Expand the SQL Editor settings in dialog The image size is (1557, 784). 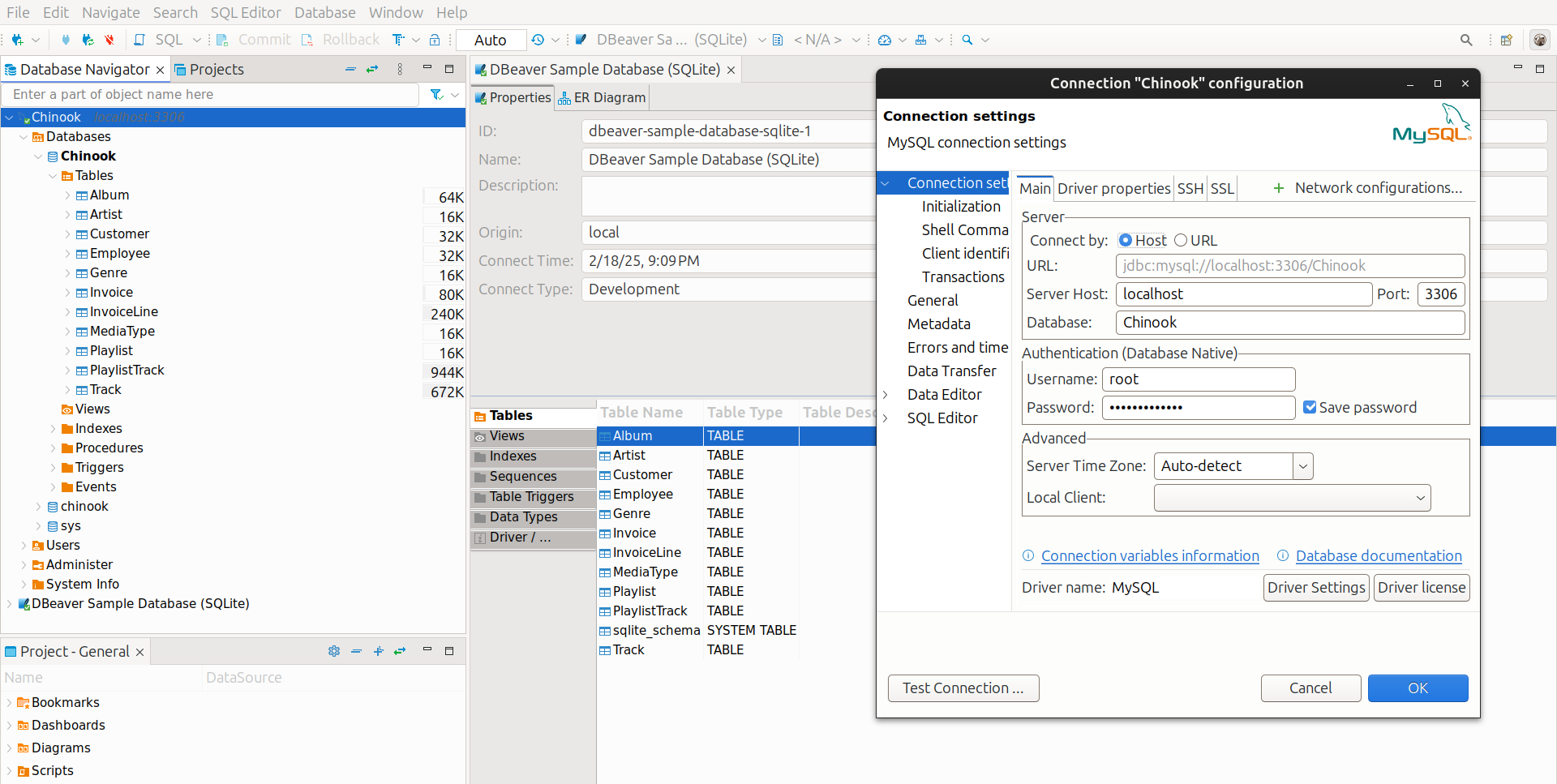[x=886, y=418]
